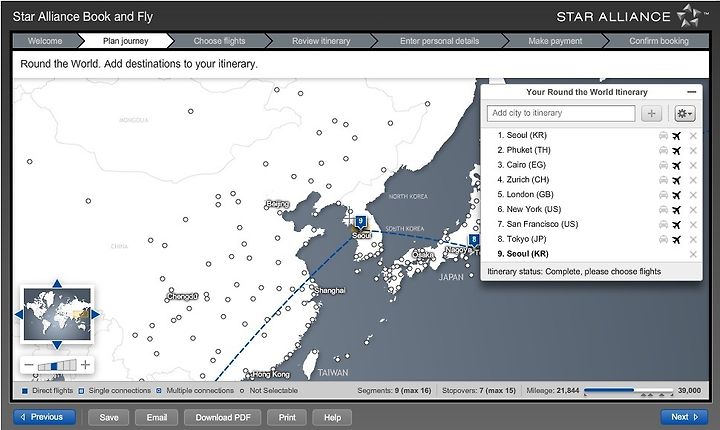The width and height of the screenshot is (720, 430).
Task: Select surface travel for Zurich (CH)
Action: point(663,180)
